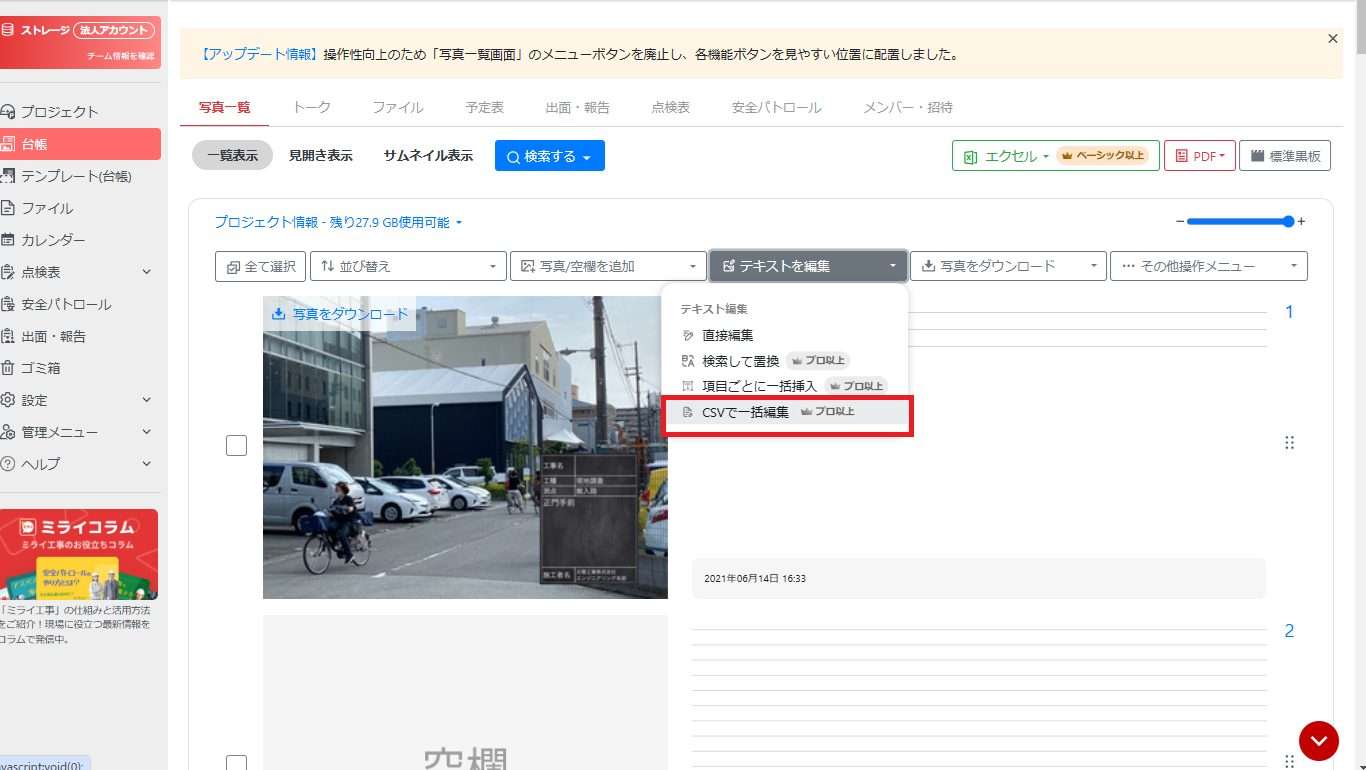Image resolution: width=1366 pixels, height=770 pixels.
Task: Switch to the 安全パトロール tab
Action: (777, 107)
